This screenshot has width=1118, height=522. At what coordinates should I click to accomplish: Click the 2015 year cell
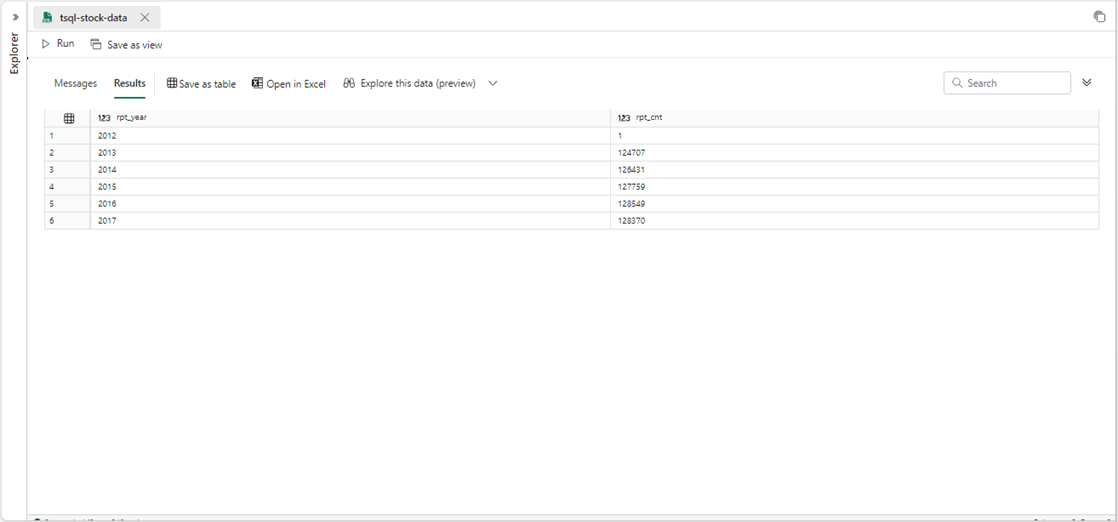[350, 187]
